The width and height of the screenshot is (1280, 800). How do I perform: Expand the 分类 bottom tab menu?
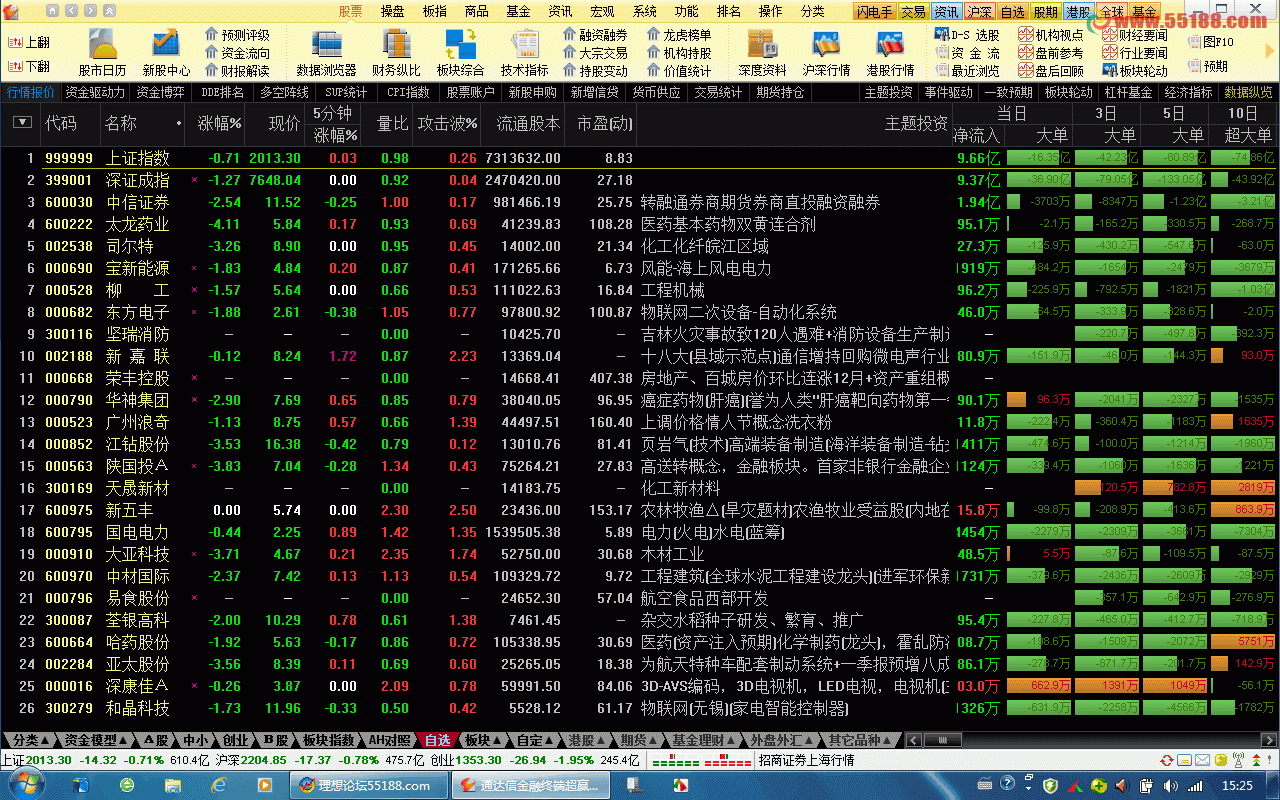(x=30, y=740)
